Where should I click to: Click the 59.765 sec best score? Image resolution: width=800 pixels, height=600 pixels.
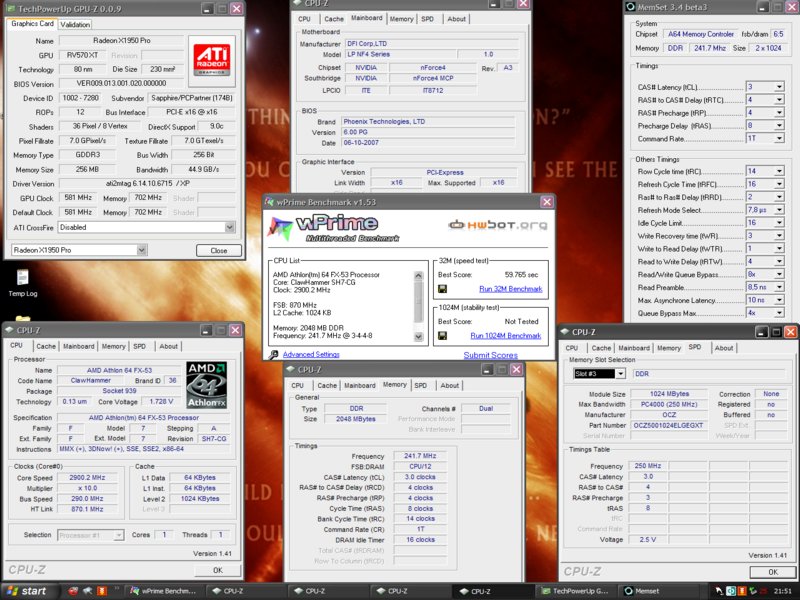521,274
